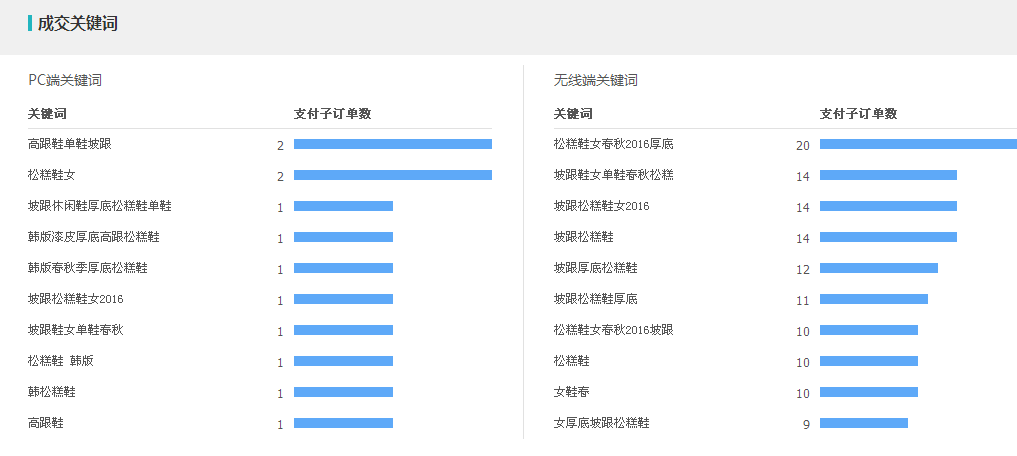Open keyword 女厚底坡跟松糕鞋
The height and width of the screenshot is (456, 1017).
(x=602, y=423)
